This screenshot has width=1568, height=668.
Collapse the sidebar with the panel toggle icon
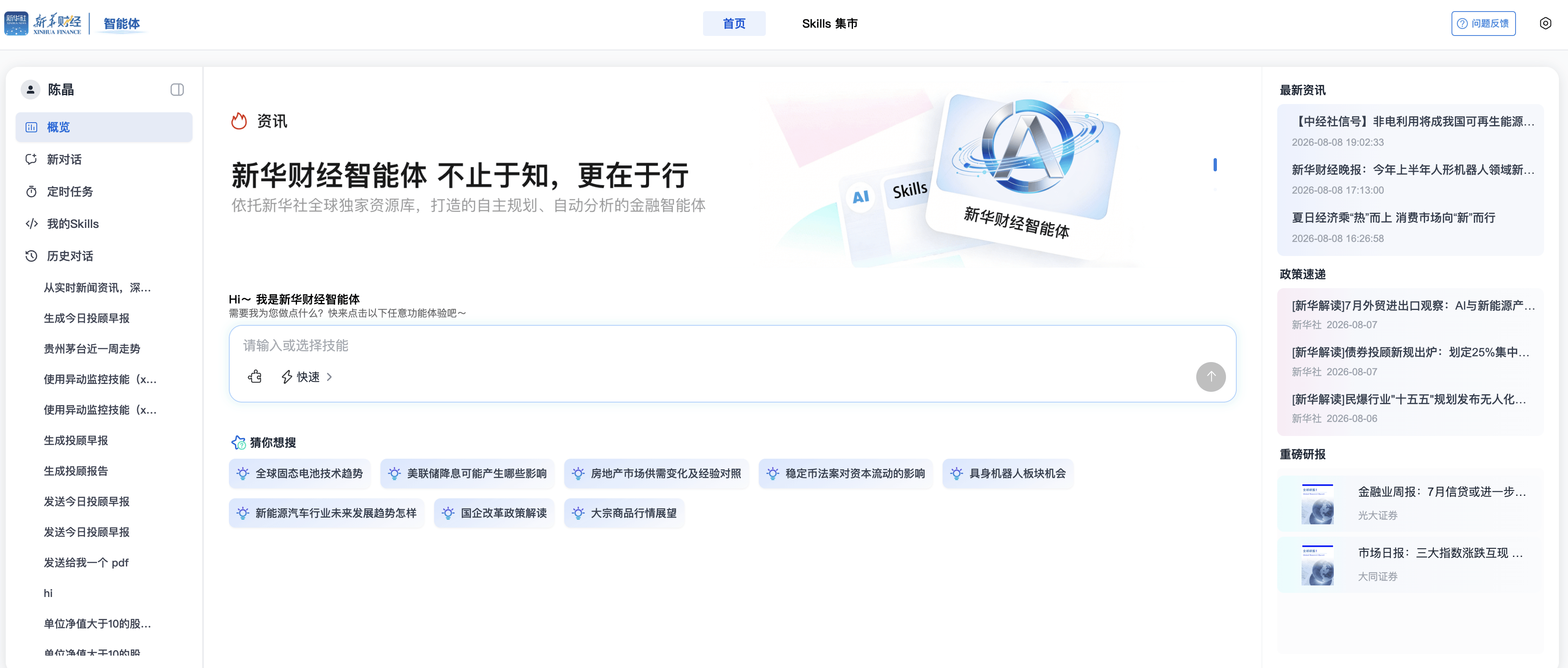click(177, 90)
